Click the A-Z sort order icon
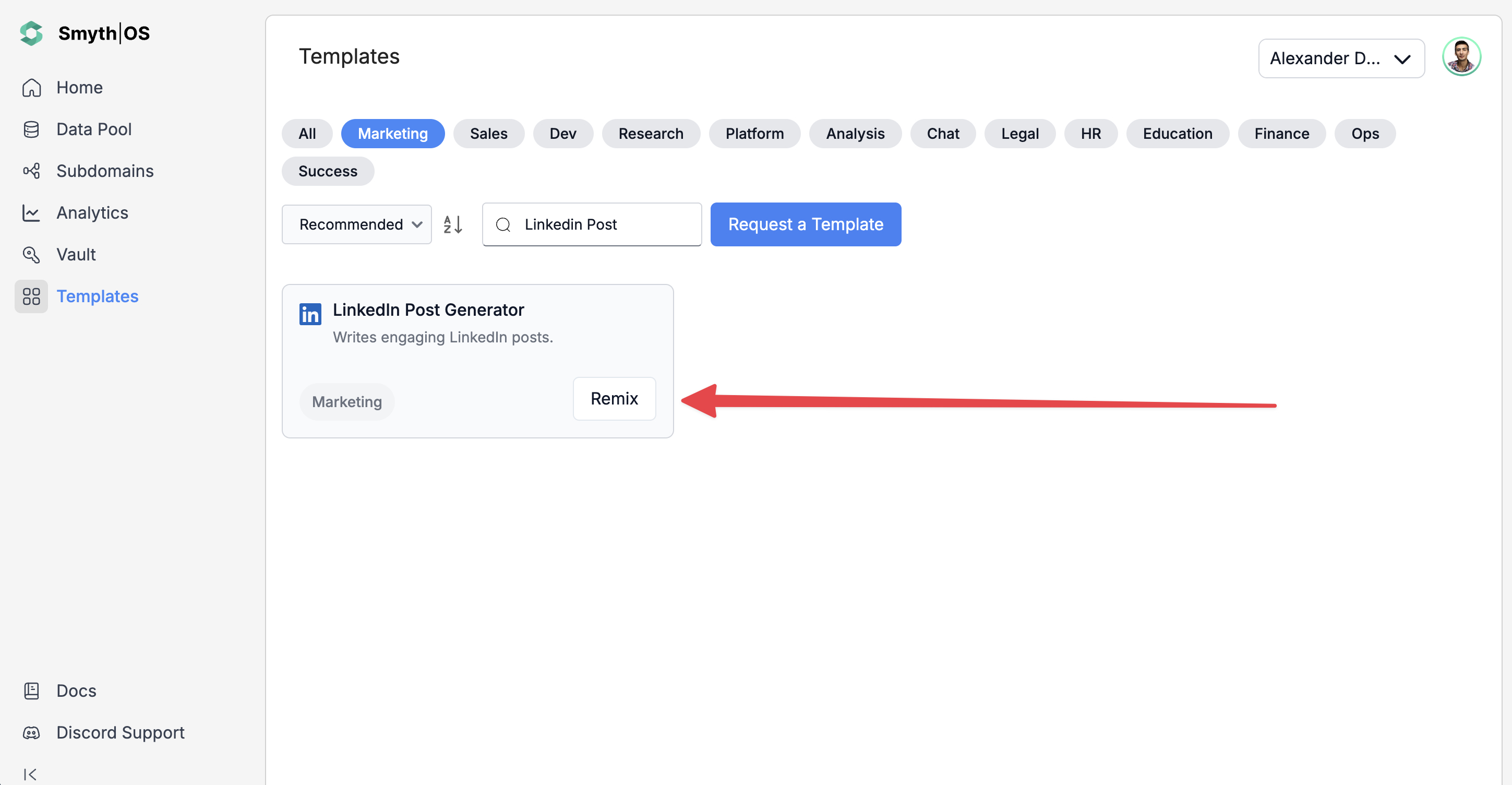1512x785 pixels. 452,224
